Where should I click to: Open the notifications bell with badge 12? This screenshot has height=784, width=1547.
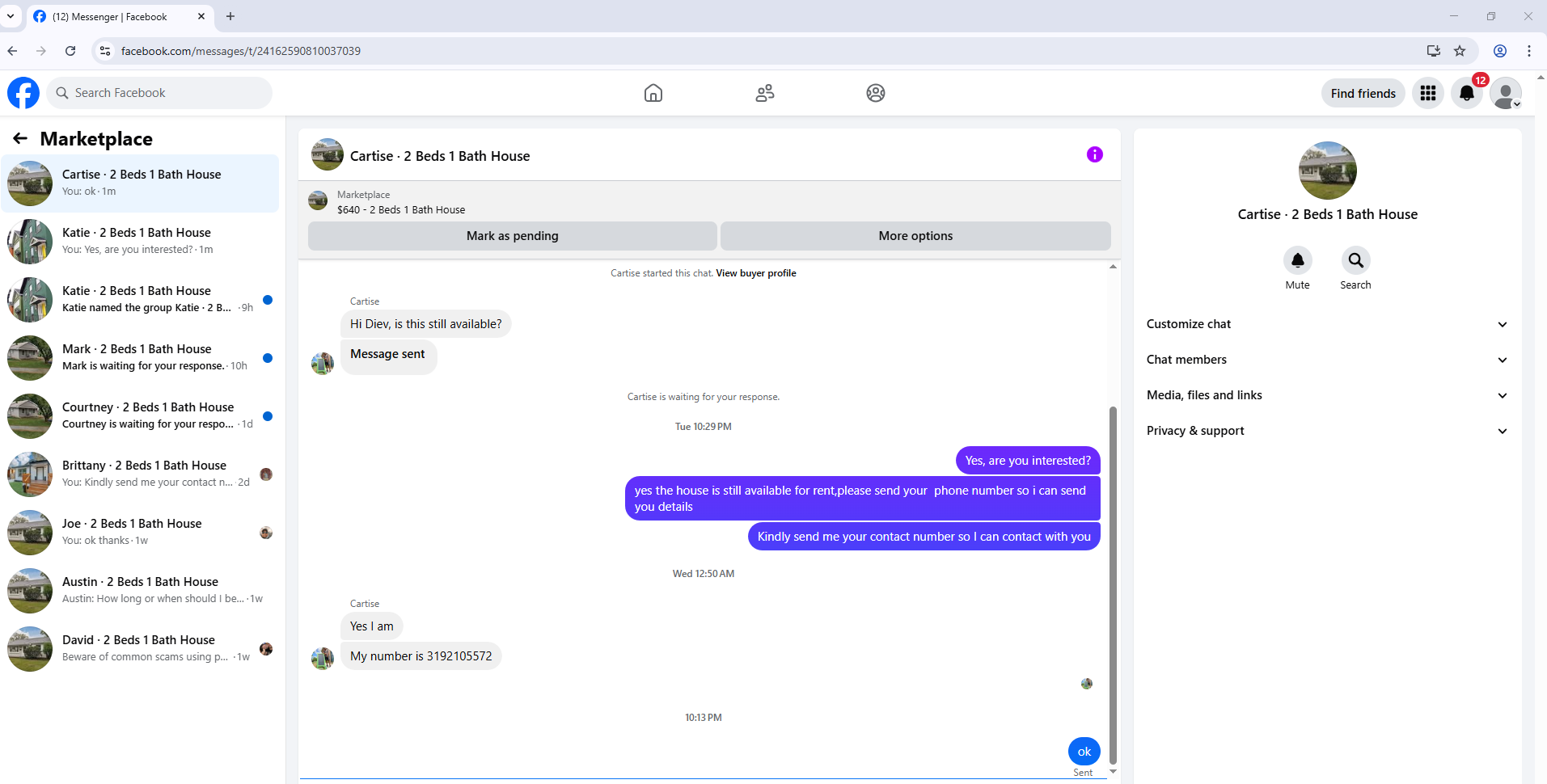pyautogui.click(x=1467, y=93)
